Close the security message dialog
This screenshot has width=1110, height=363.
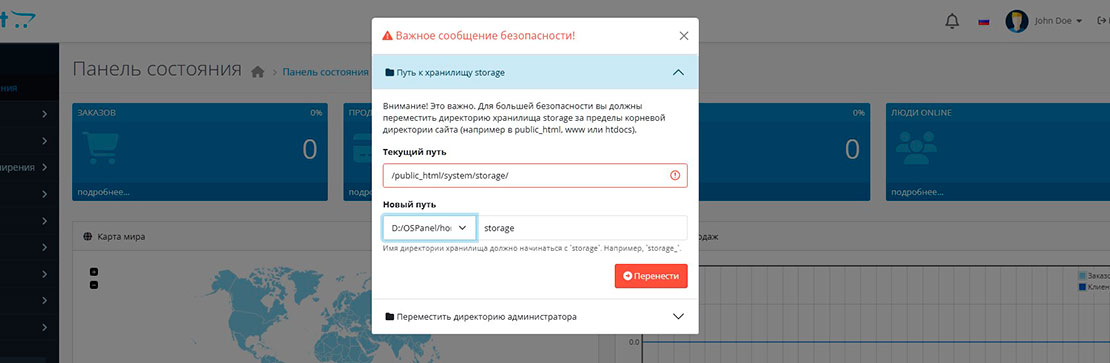[x=683, y=36]
